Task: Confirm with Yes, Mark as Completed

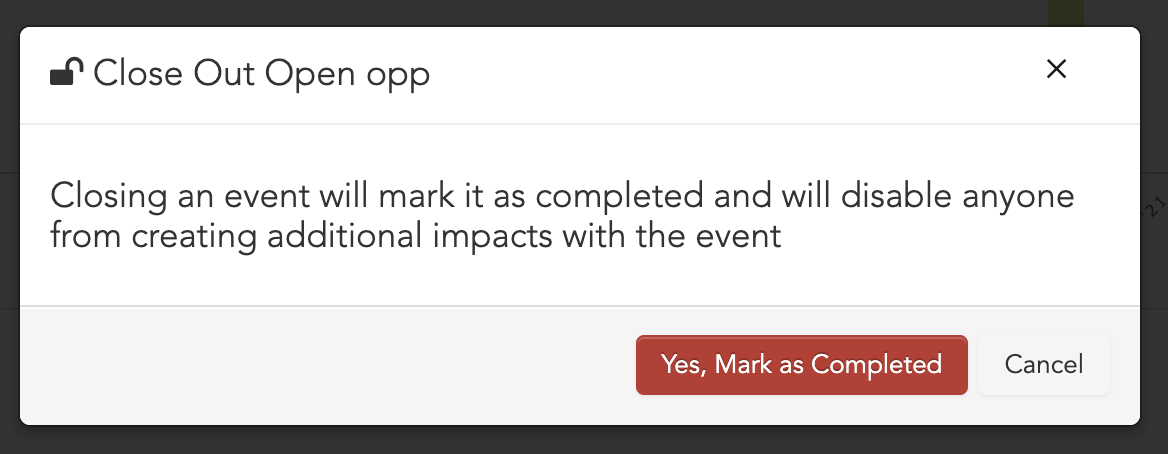Action: coord(802,365)
